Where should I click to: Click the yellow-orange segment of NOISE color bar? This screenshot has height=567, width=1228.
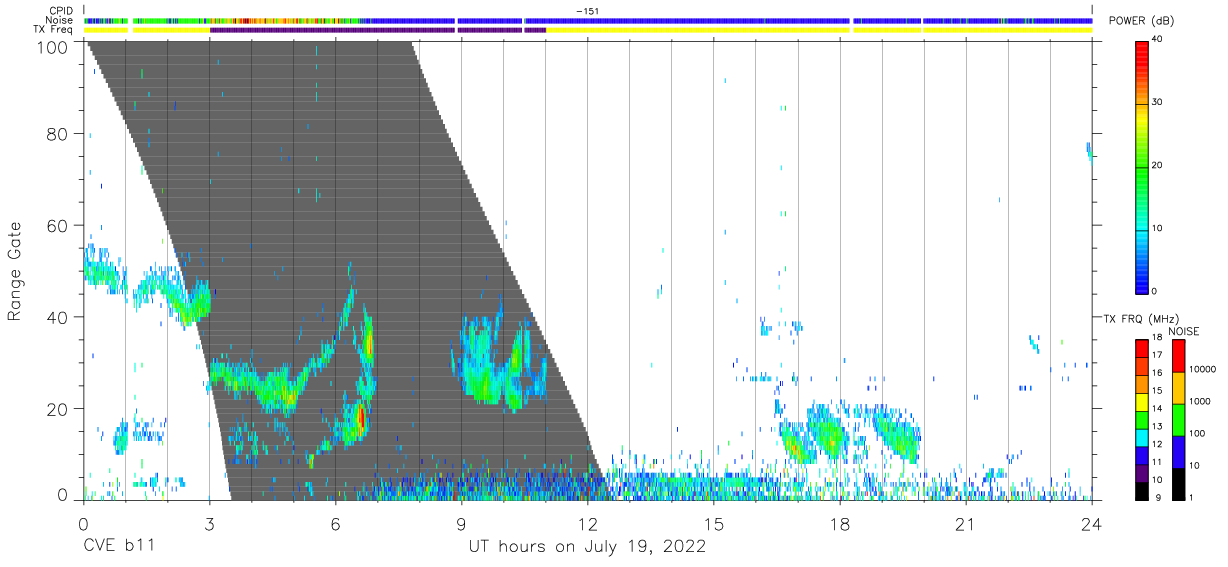(1178, 388)
